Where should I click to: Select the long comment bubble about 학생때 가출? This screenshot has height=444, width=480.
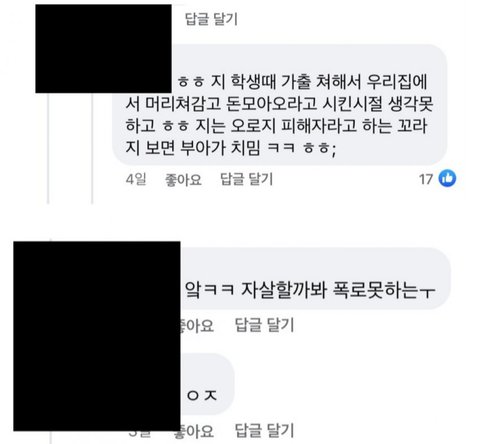(280, 105)
